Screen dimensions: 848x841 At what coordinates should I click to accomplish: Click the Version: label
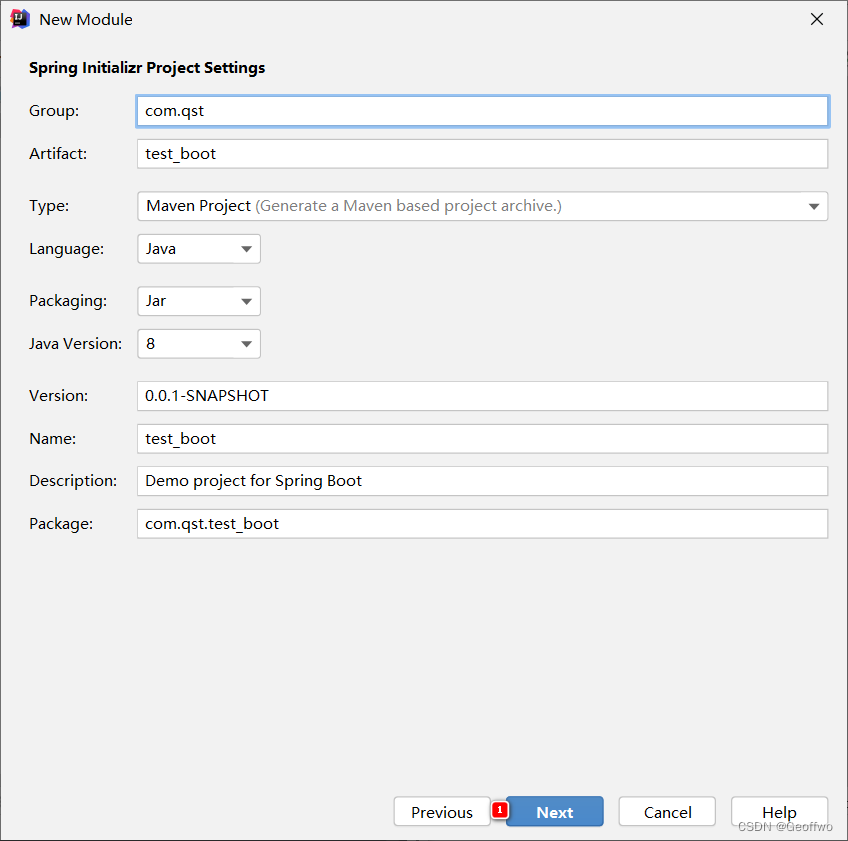[x=58, y=396]
